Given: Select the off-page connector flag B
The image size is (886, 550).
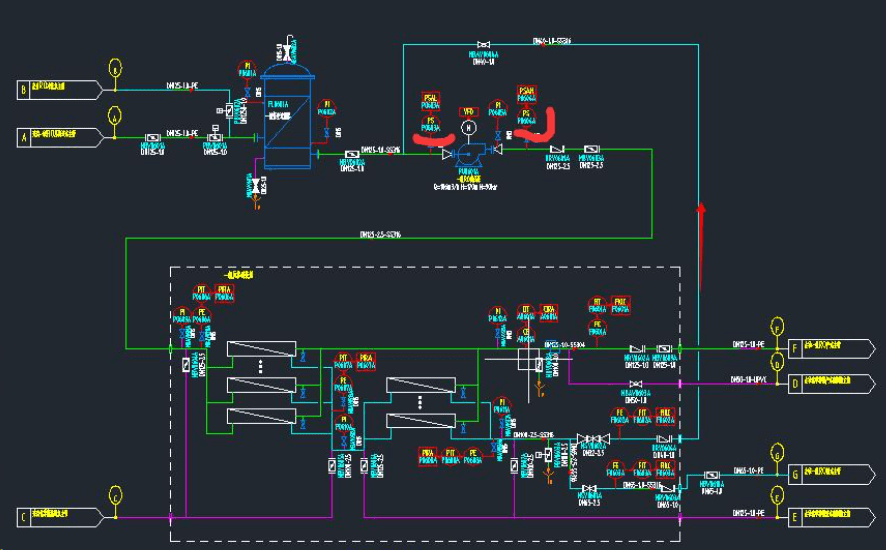Looking at the screenshot, I should [x=59, y=90].
